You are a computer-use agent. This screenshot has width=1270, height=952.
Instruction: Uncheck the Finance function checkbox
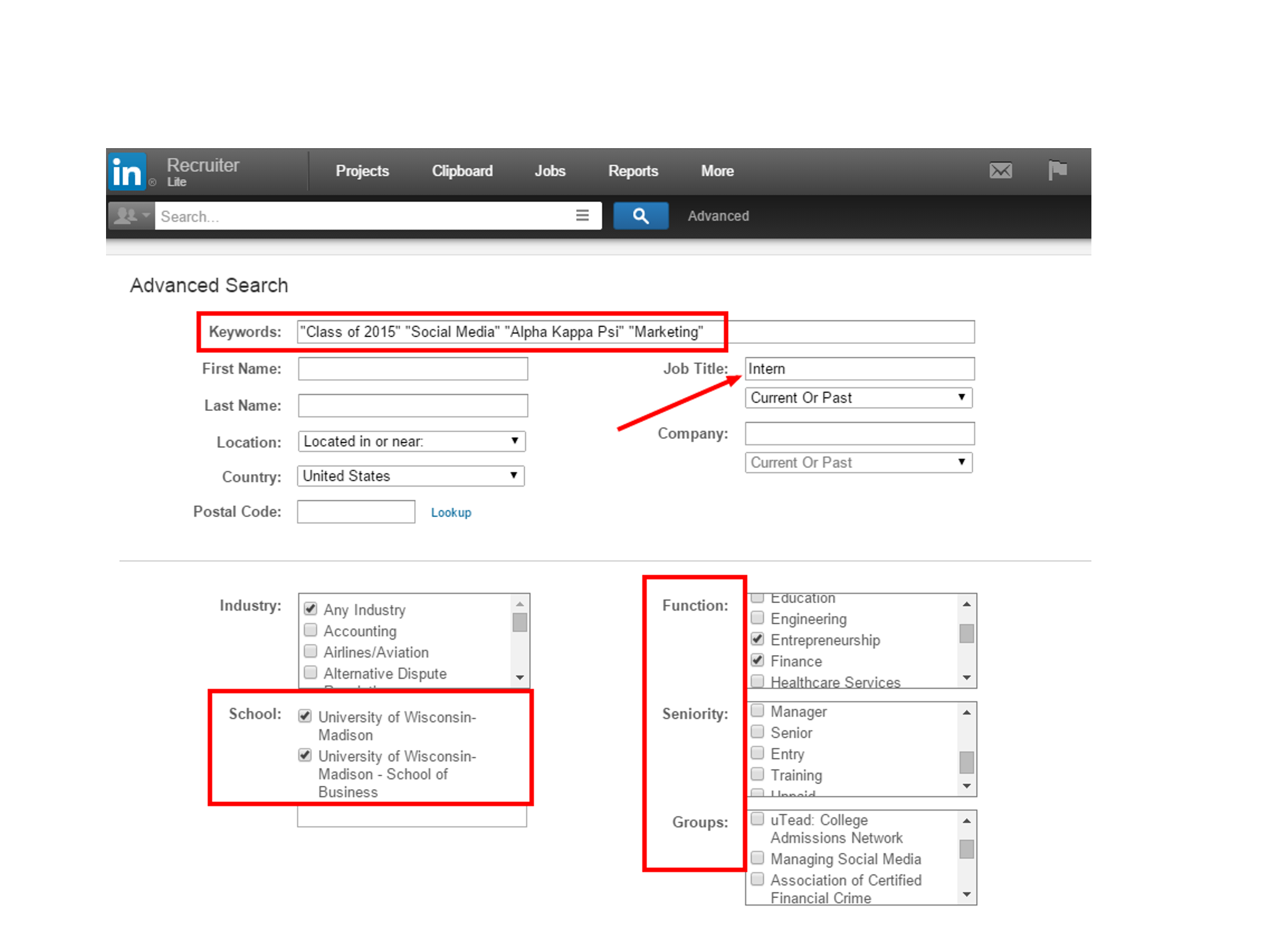757,660
